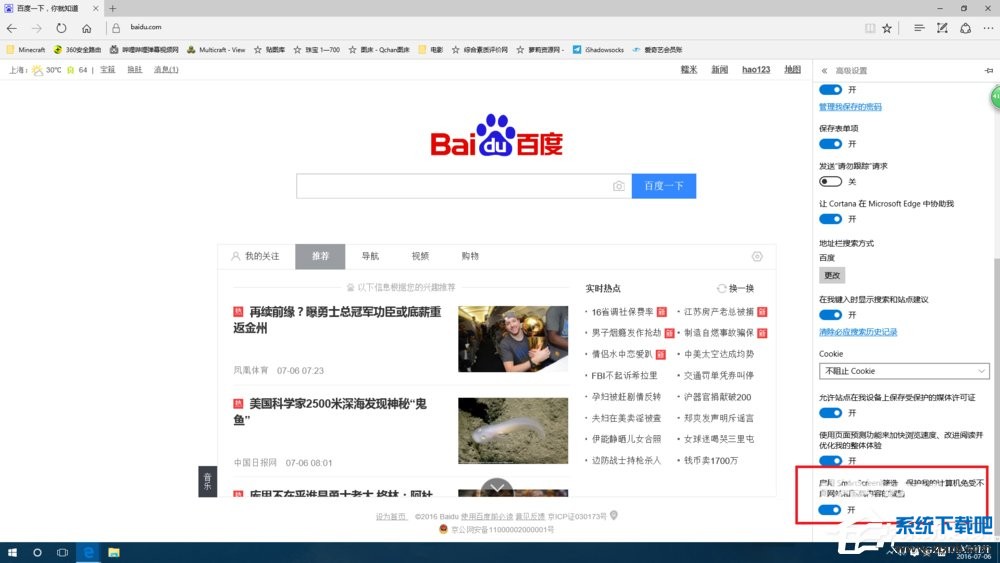
Task: Open the Make a Web Note icon
Action: (x=941, y=28)
